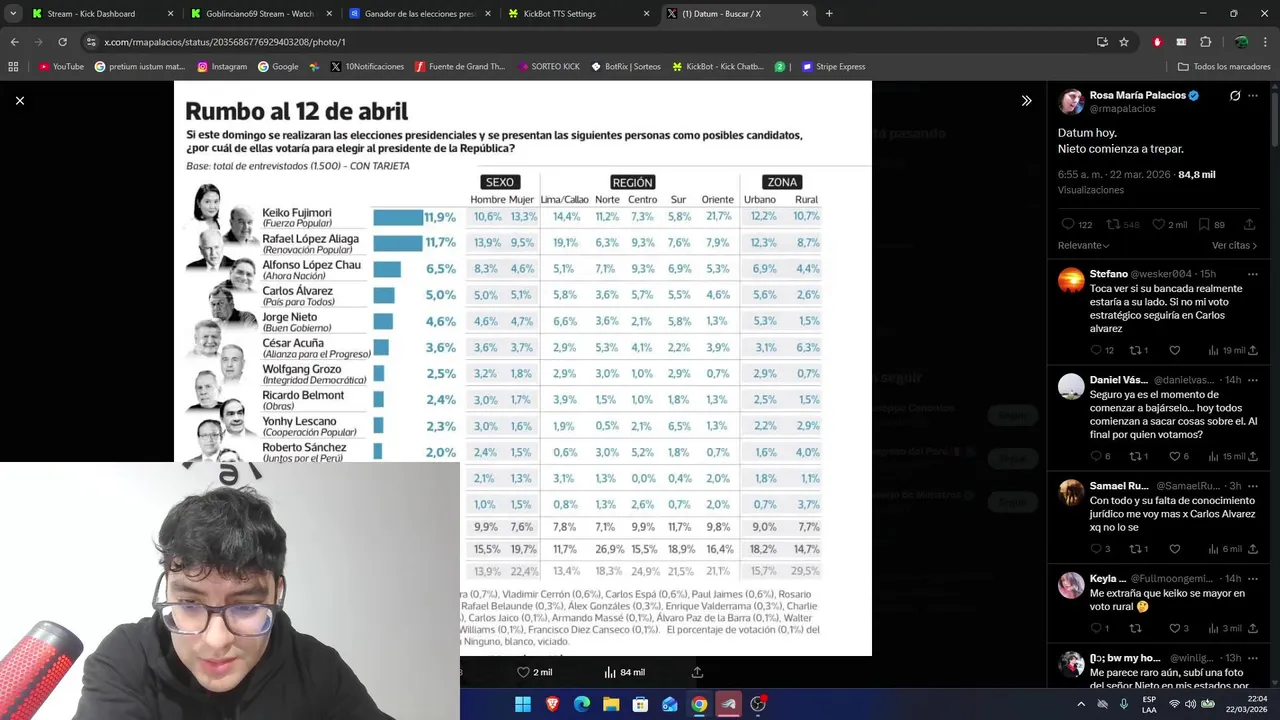Open Todos los marcadores folder
This screenshot has height=720, width=1280.
pos(1224,67)
